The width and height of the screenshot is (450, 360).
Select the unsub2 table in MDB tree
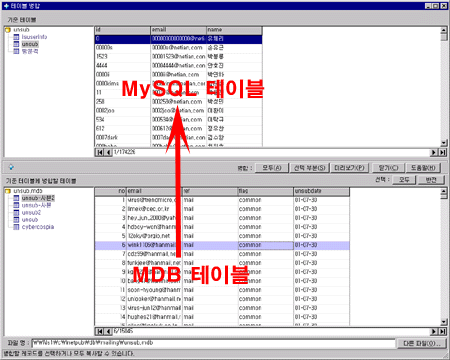(31, 213)
